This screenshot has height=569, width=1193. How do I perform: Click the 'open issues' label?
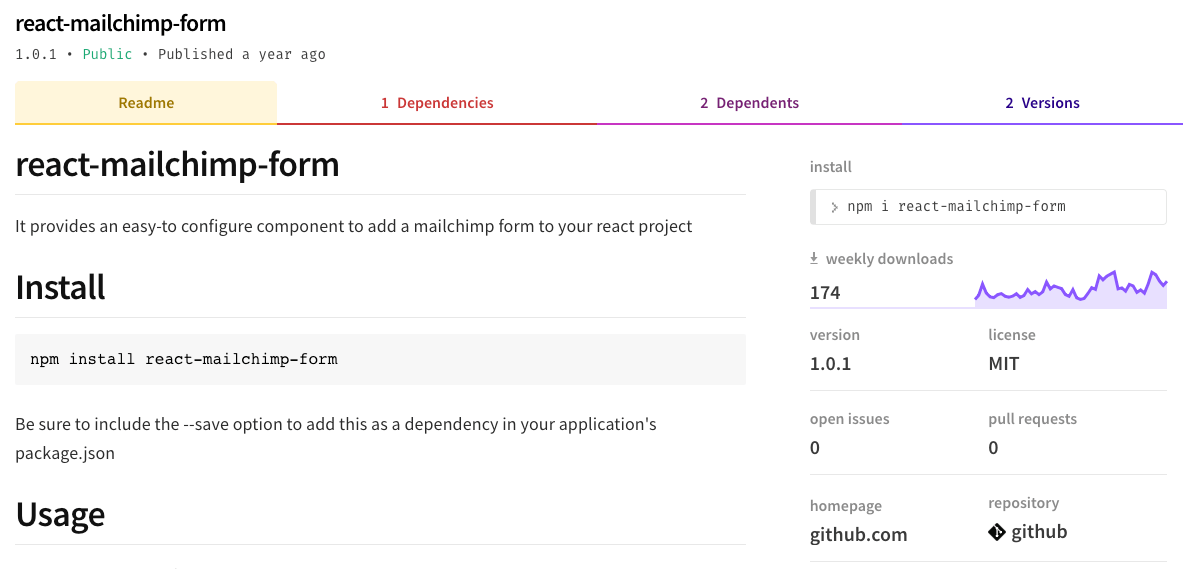(849, 419)
